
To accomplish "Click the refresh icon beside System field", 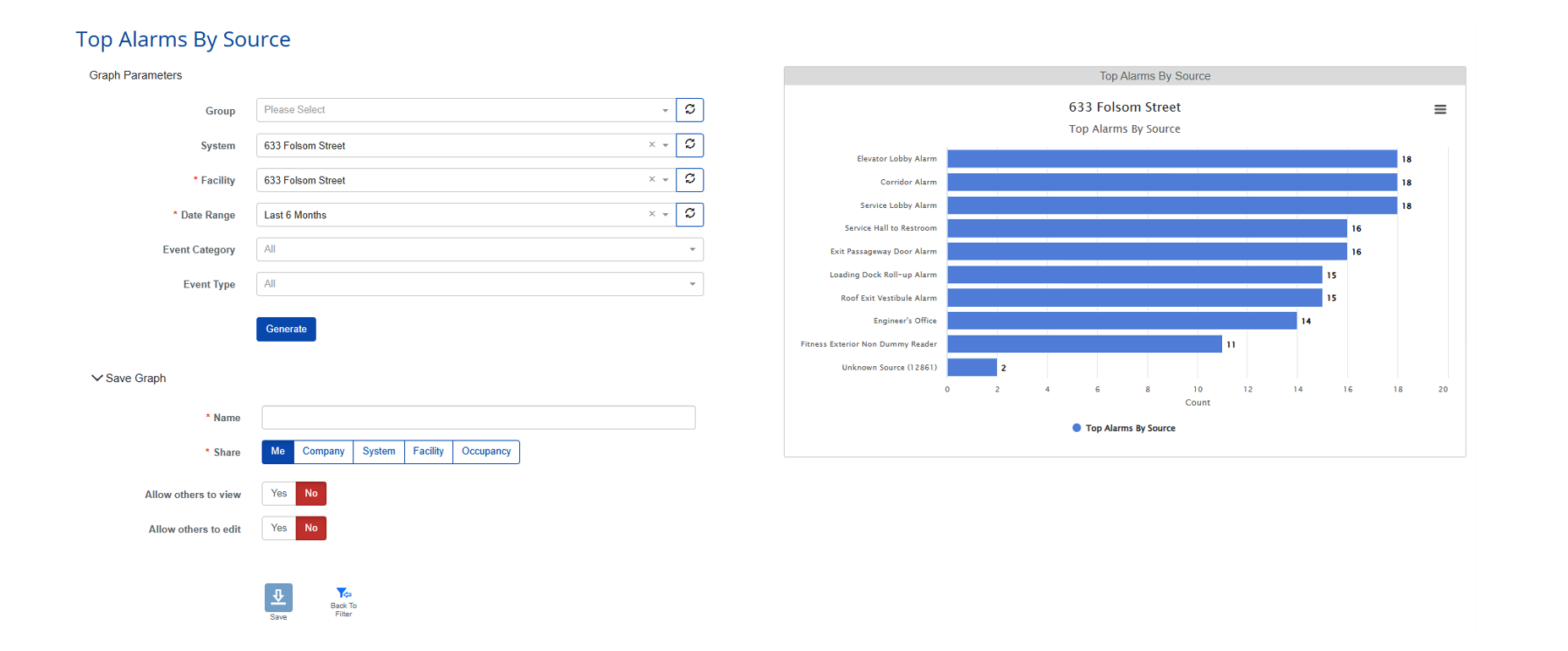I will (690, 145).
